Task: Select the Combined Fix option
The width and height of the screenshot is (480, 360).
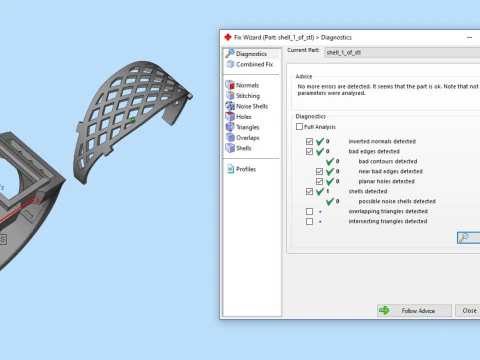Action: click(250, 64)
